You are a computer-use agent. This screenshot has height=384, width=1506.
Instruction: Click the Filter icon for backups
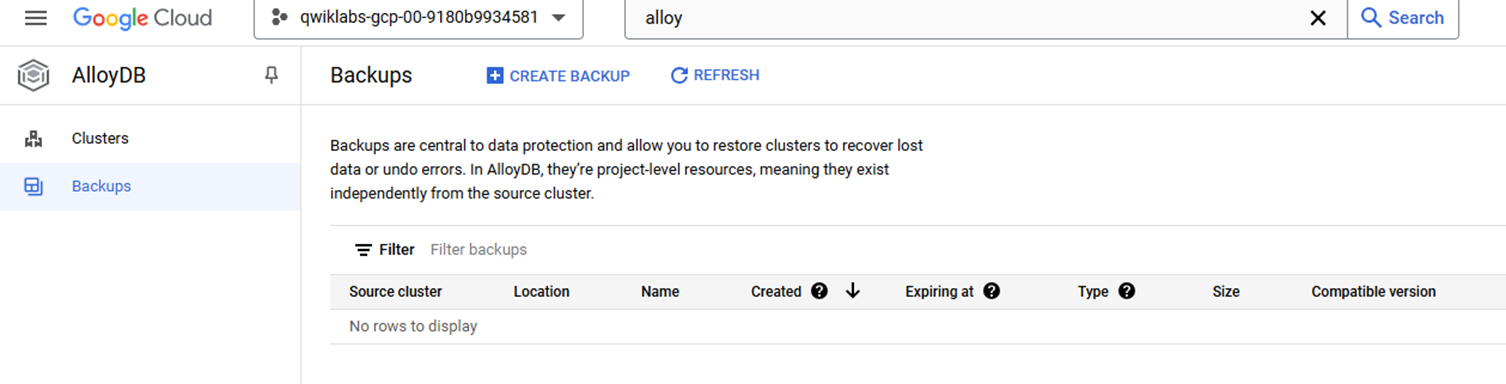(363, 250)
